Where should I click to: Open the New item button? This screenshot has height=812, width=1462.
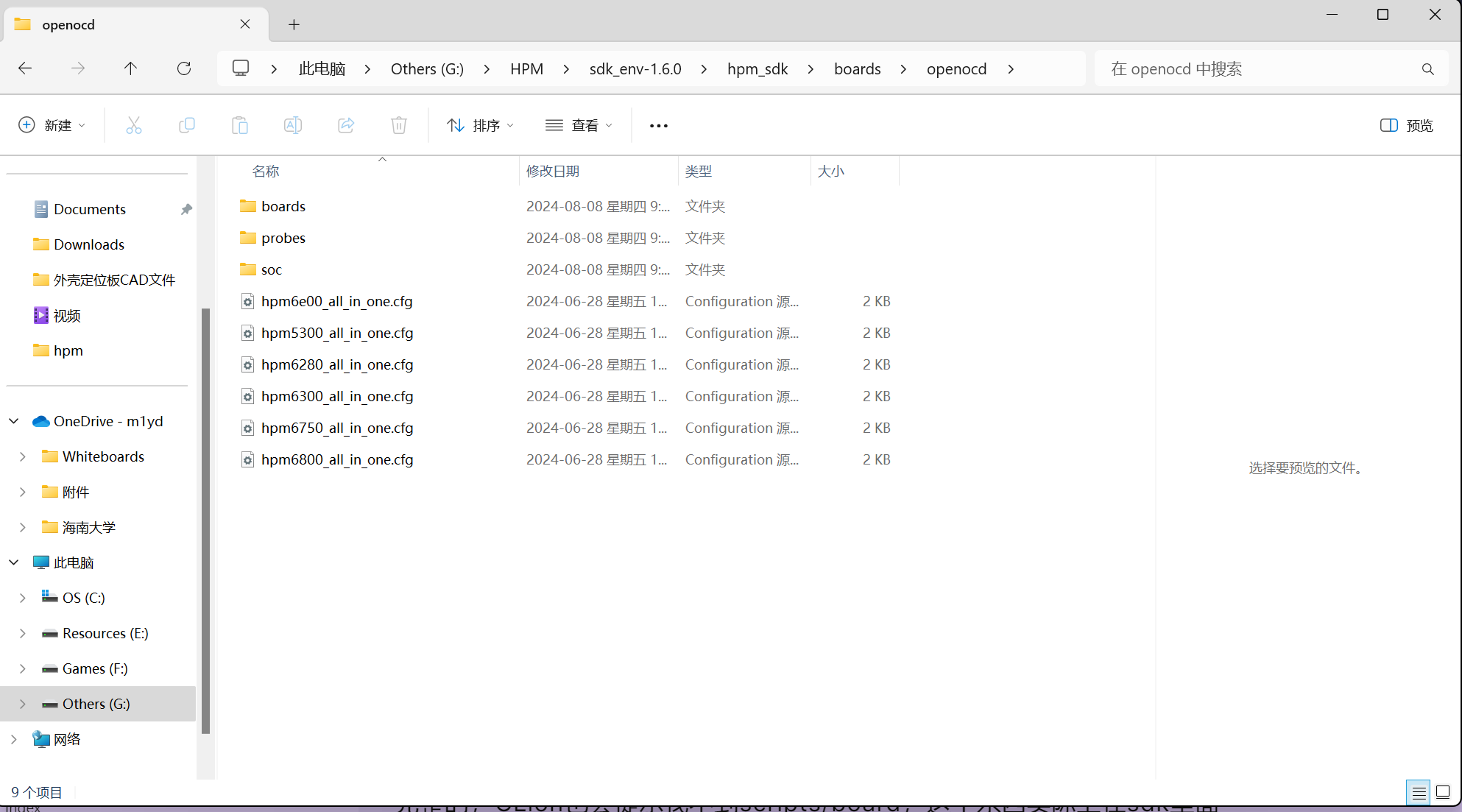(52, 125)
